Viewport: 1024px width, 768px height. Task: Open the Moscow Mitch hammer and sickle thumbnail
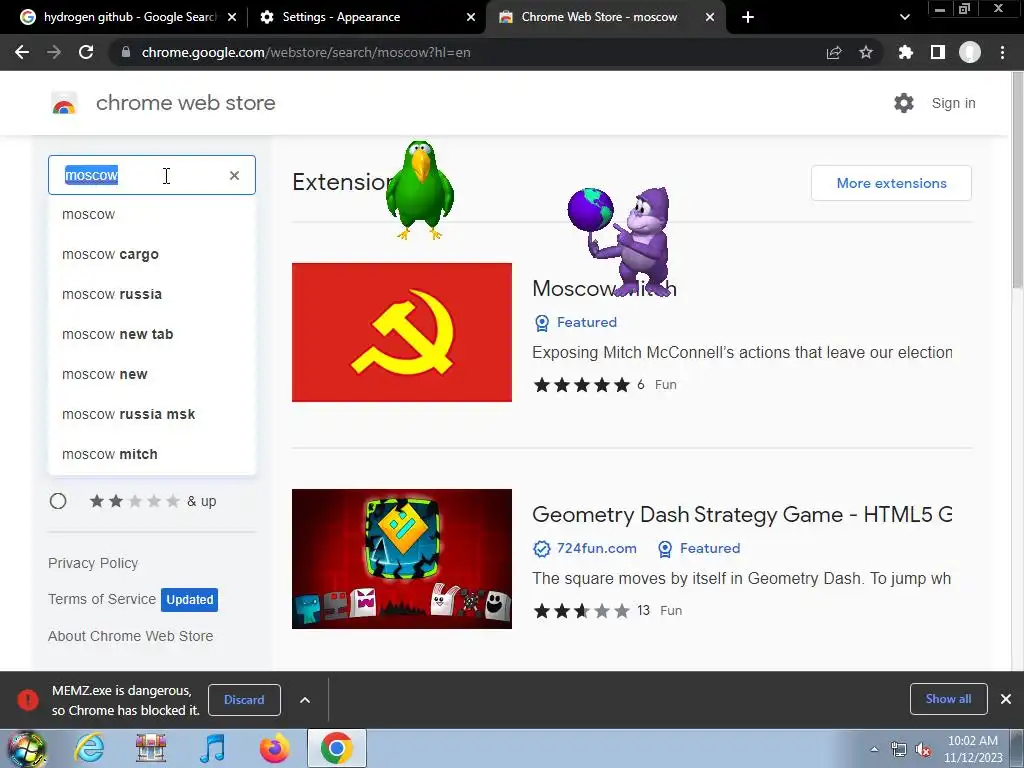click(402, 332)
